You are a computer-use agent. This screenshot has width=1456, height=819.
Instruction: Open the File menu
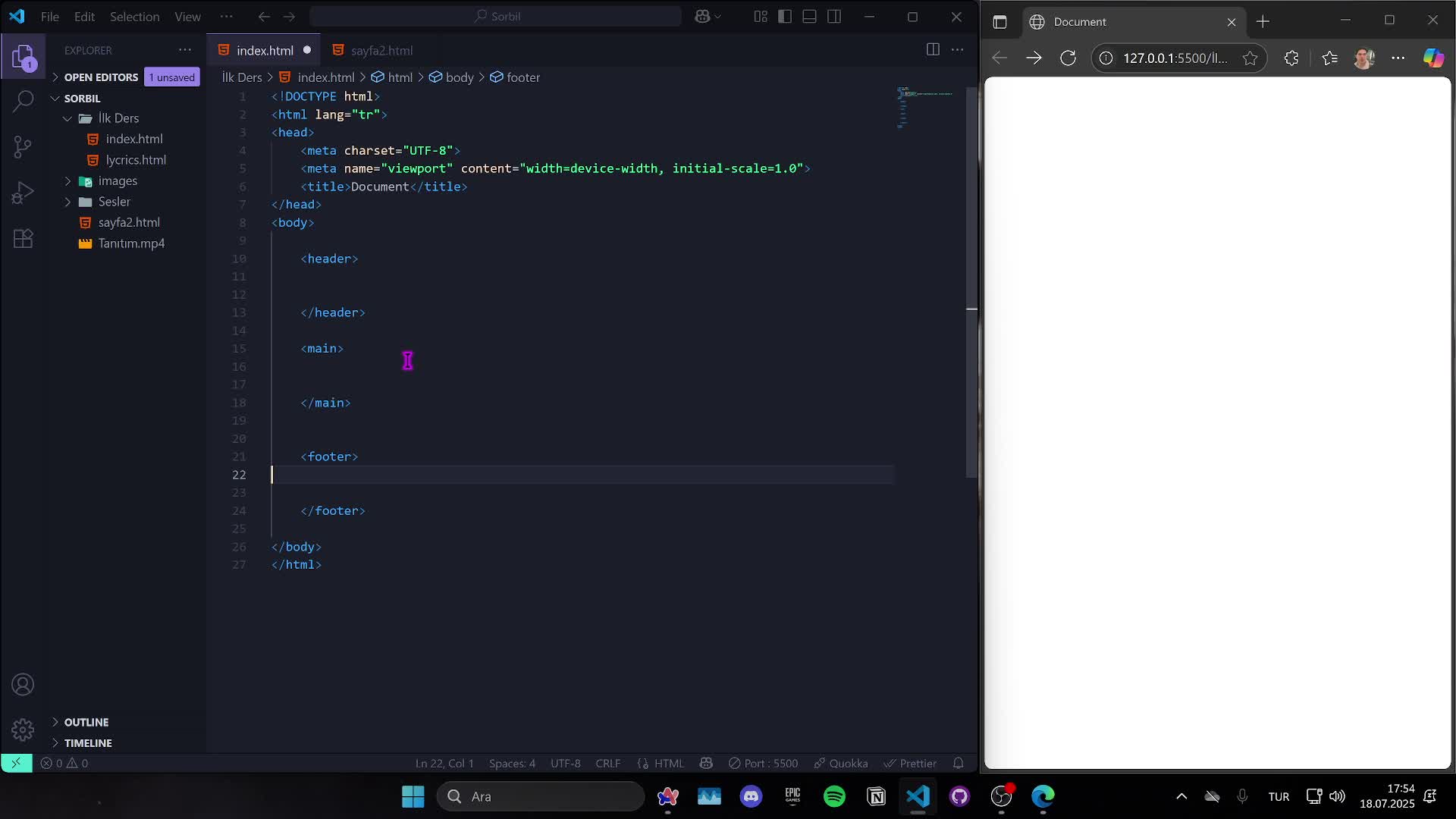click(x=50, y=16)
